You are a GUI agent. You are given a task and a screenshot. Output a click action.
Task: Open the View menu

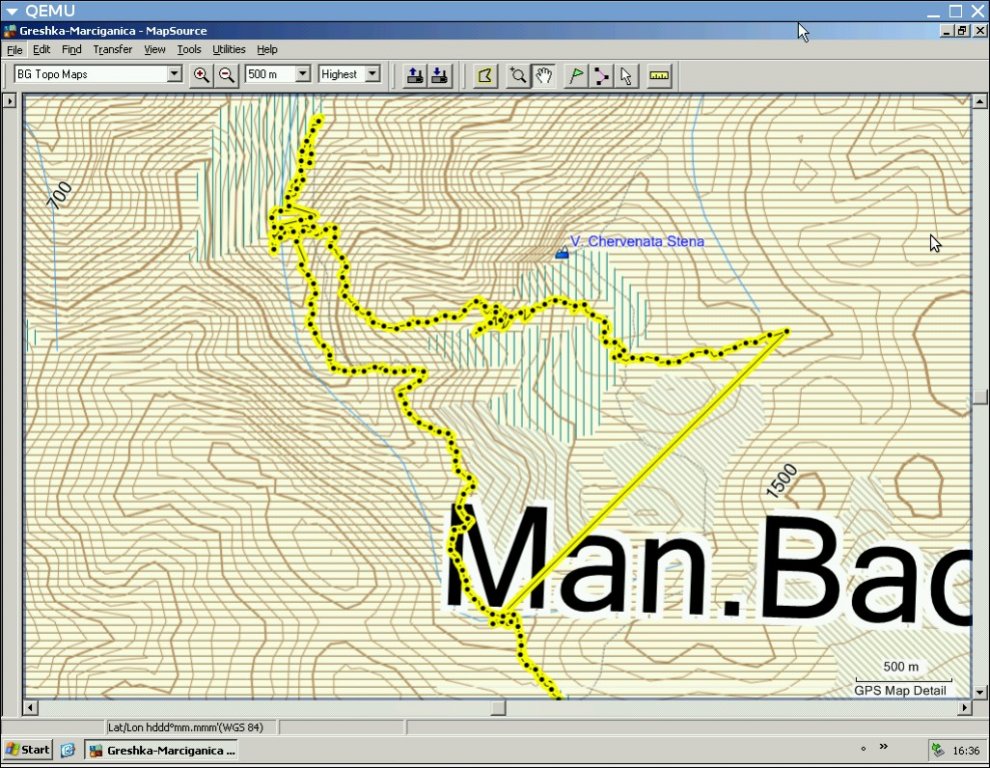(x=154, y=49)
